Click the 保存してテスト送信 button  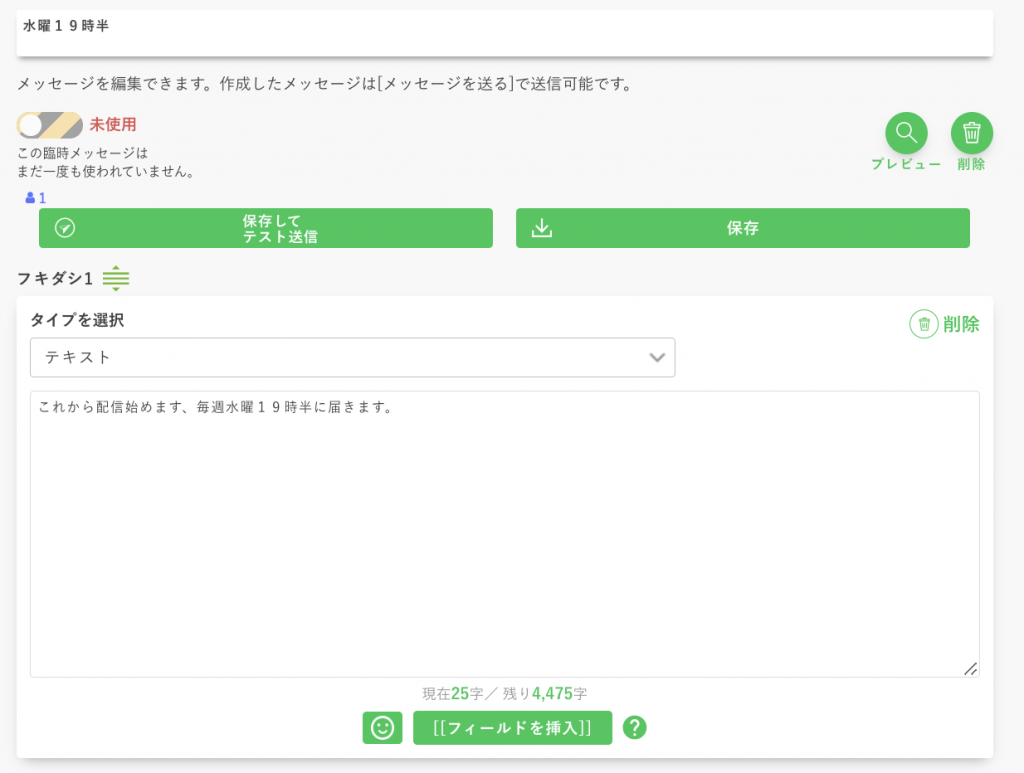(265, 227)
